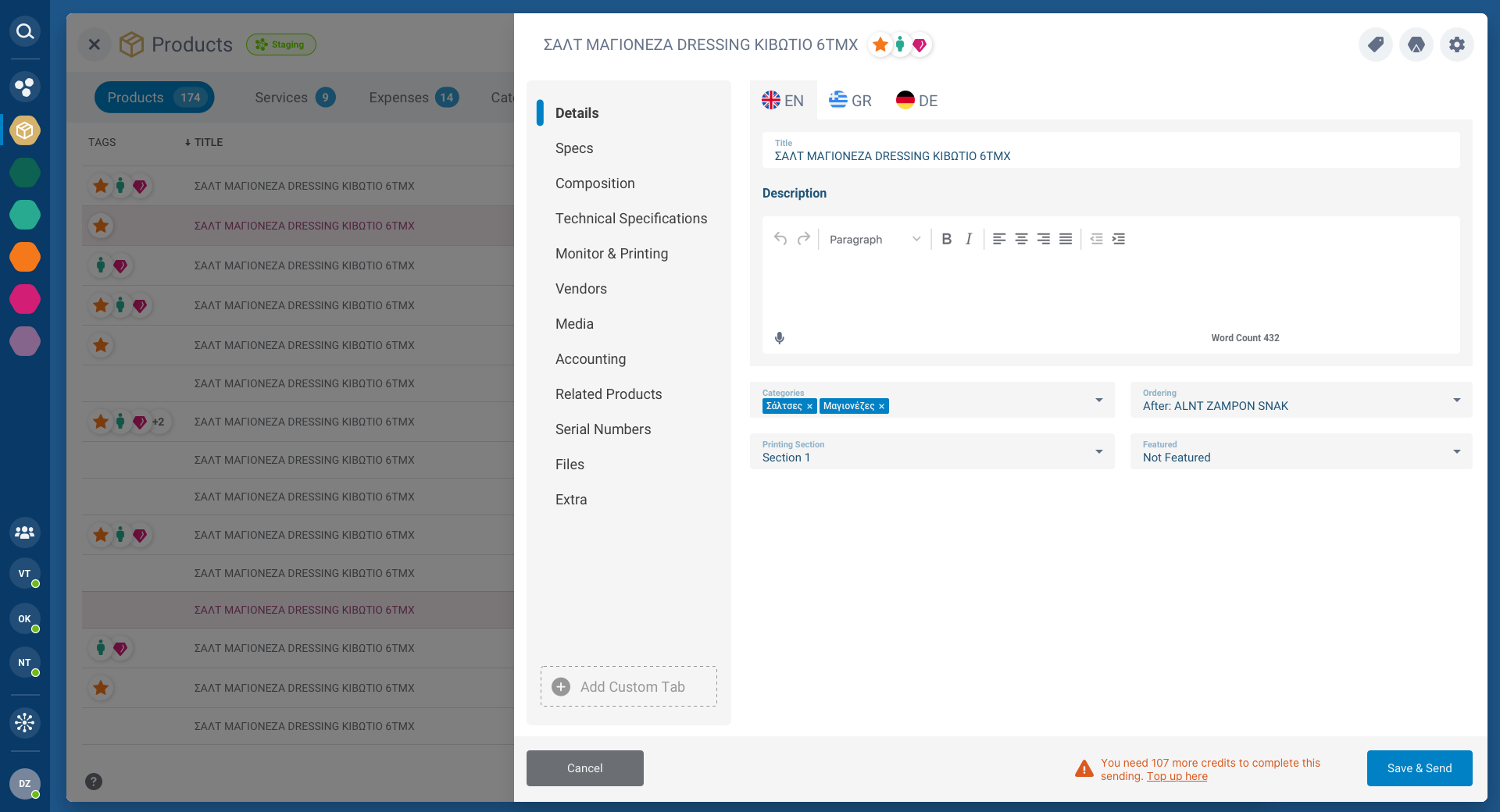Toggle bold formatting in description editor
1500x812 pixels.
[946, 239]
